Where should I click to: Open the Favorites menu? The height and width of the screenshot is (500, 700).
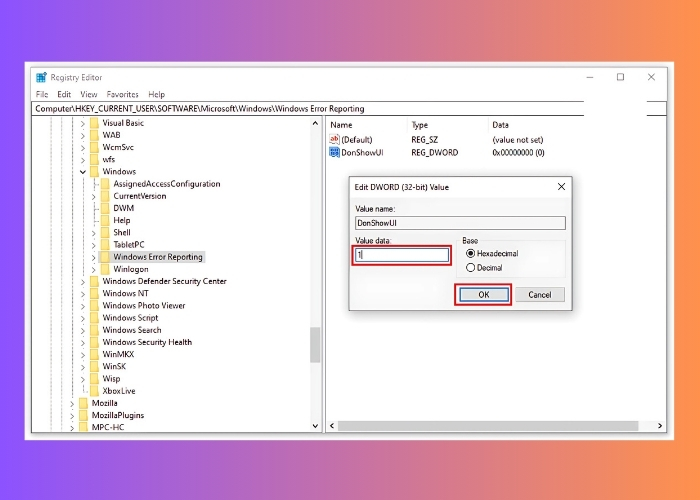pyautogui.click(x=123, y=94)
